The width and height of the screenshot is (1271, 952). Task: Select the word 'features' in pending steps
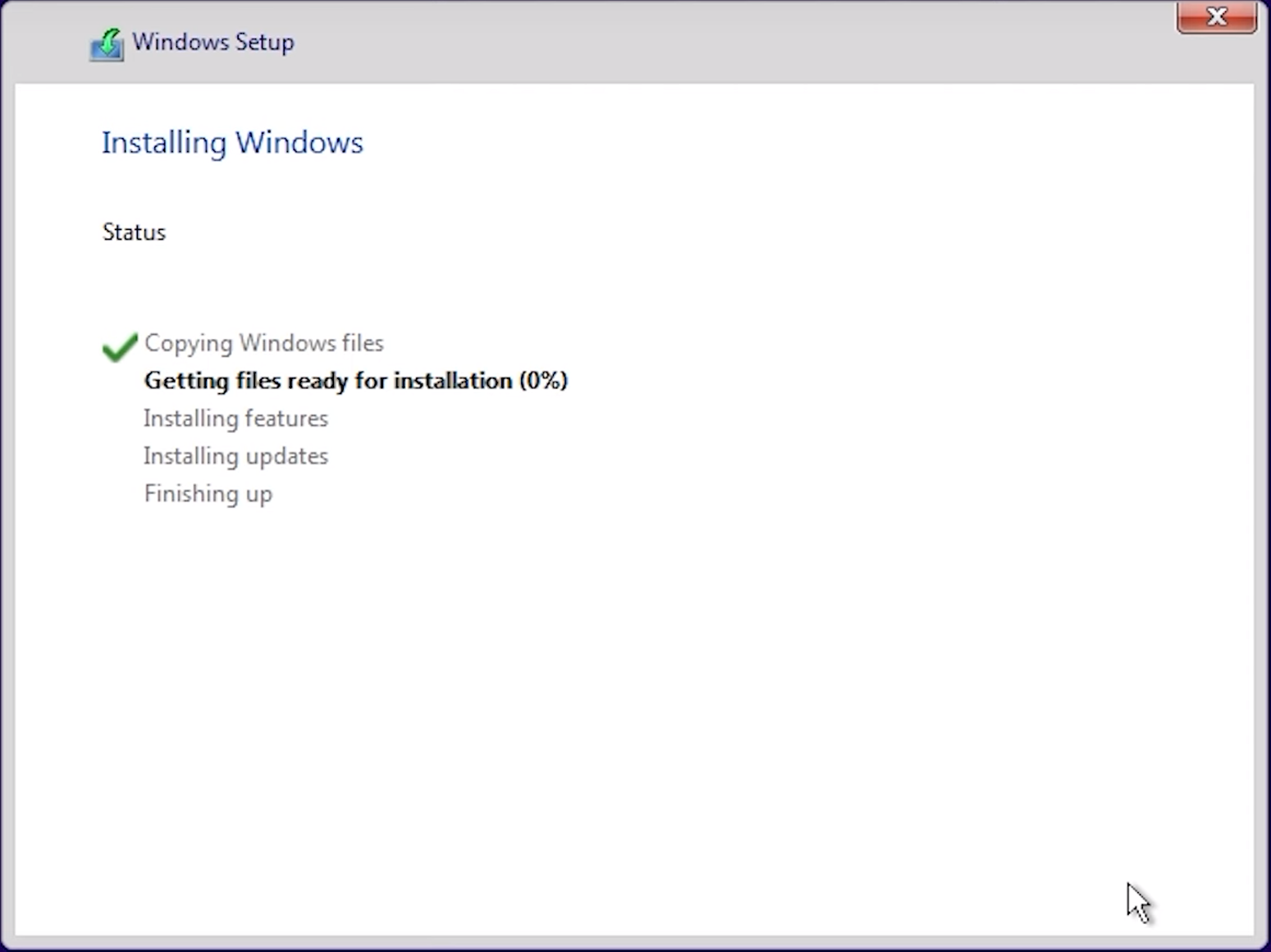tap(286, 419)
